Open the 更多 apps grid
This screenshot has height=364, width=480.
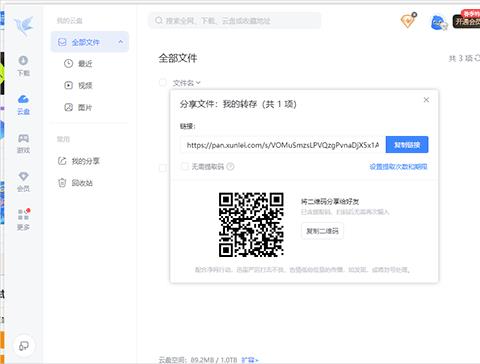coord(23,220)
